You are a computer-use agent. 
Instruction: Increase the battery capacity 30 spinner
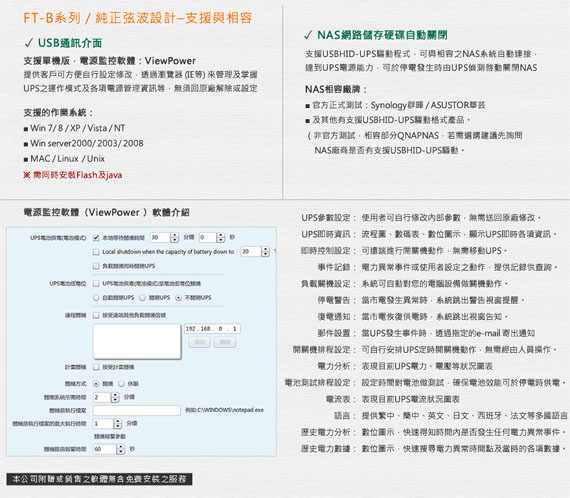pos(266,249)
